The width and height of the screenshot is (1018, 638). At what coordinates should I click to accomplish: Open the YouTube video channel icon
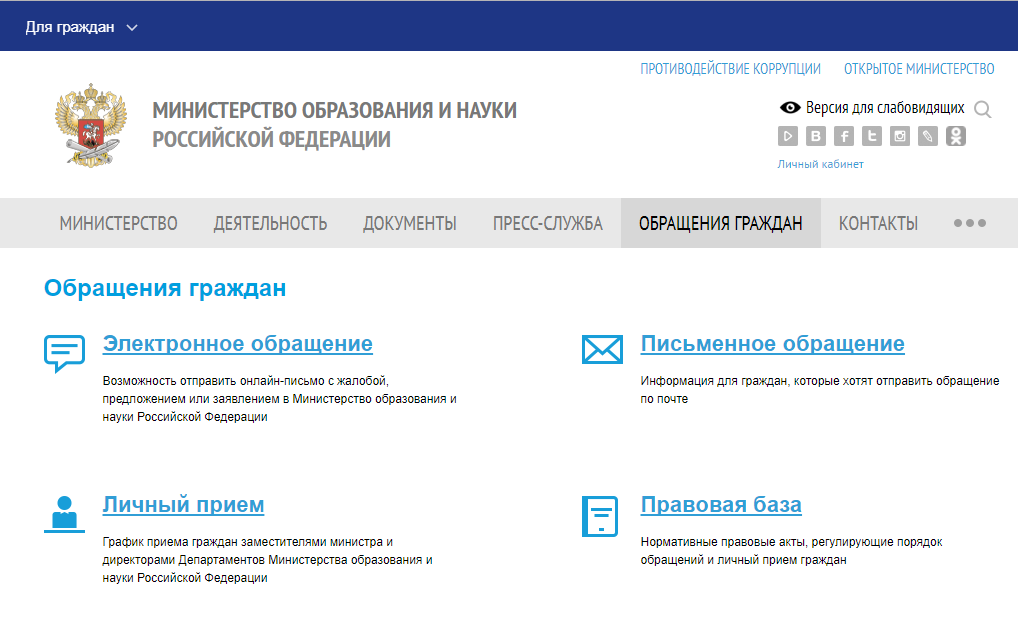tap(788, 136)
